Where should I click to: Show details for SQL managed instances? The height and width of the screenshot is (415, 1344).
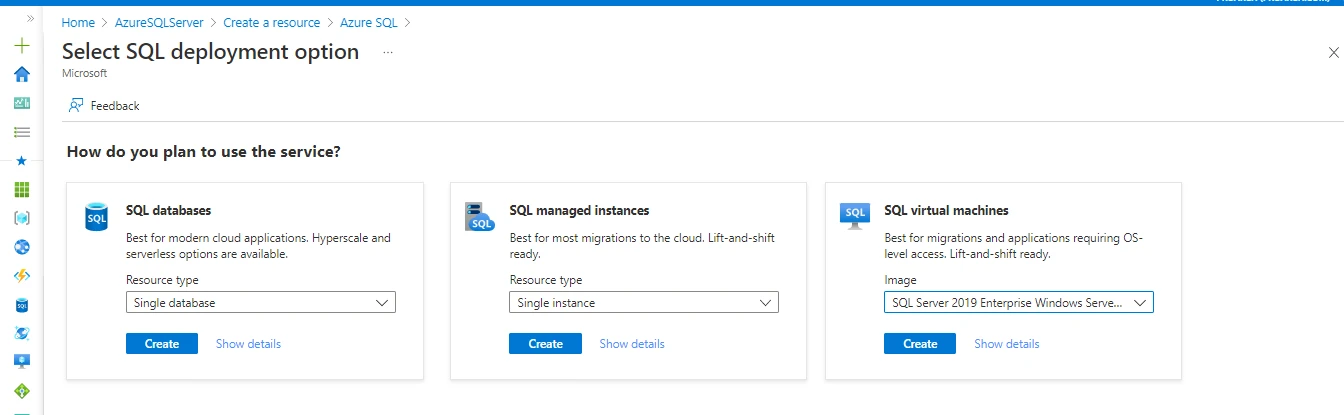pos(632,343)
